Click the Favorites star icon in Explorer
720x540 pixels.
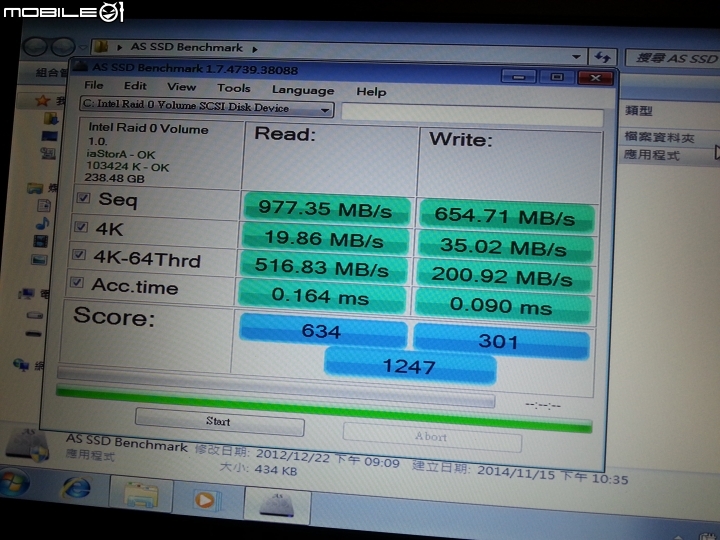pos(43,101)
